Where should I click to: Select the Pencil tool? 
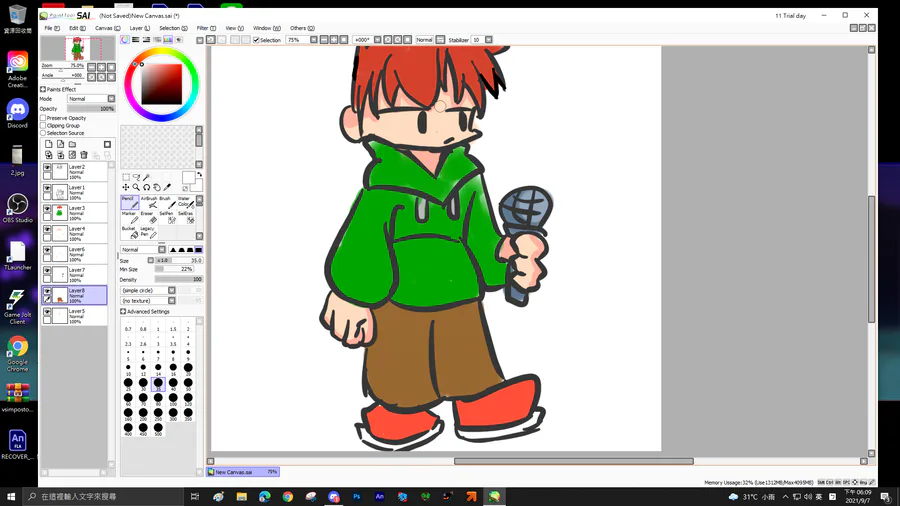coord(130,203)
